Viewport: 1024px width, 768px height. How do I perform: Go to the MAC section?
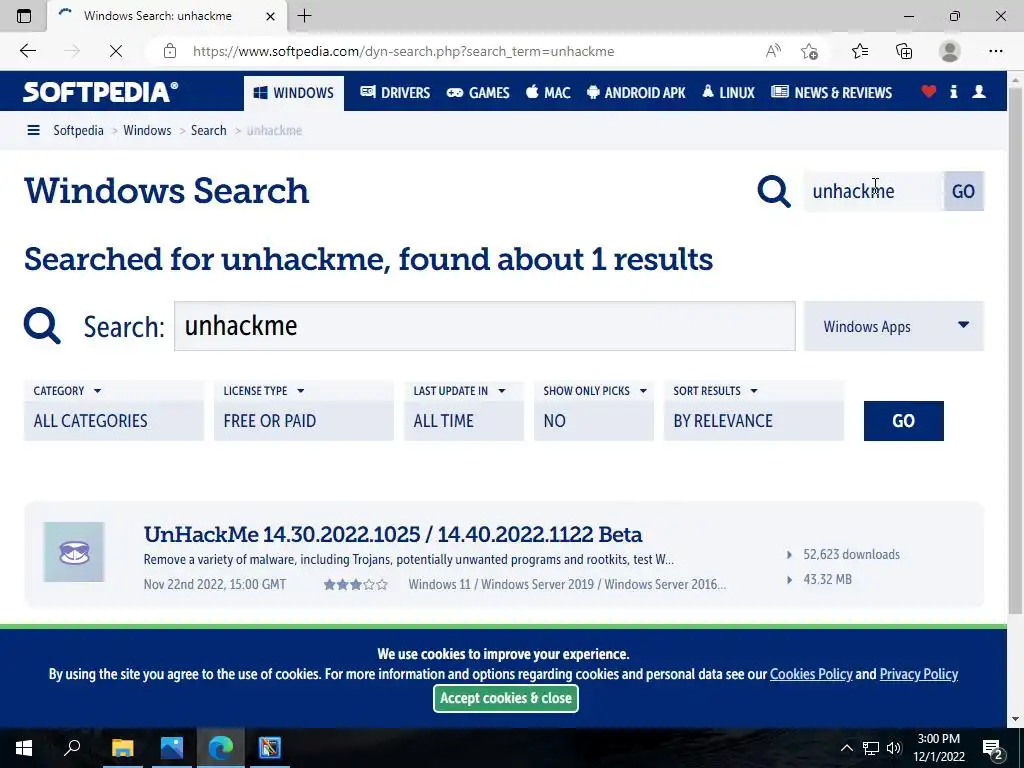coord(548,93)
